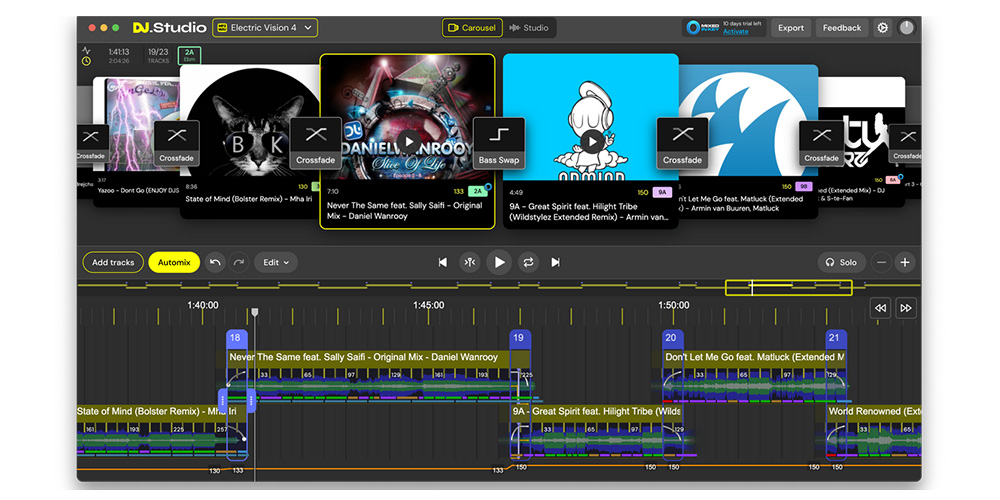Zoom in timeline with plus icon
Viewport: 1000px width, 500px height.
[905, 262]
